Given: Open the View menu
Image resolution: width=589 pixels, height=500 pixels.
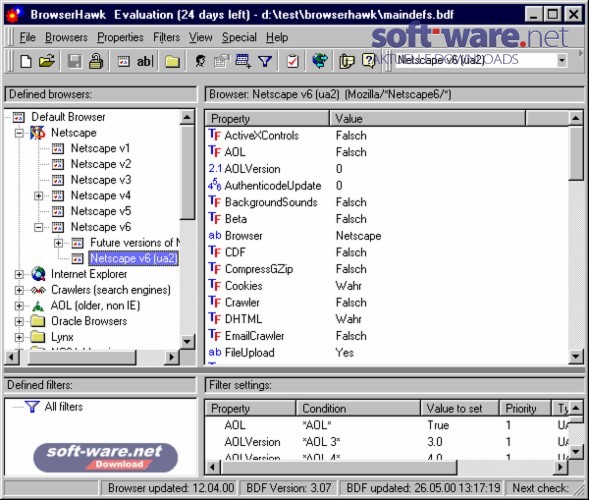Looking at the screenshot, I should pyautogui.click(x=201, y=37).
